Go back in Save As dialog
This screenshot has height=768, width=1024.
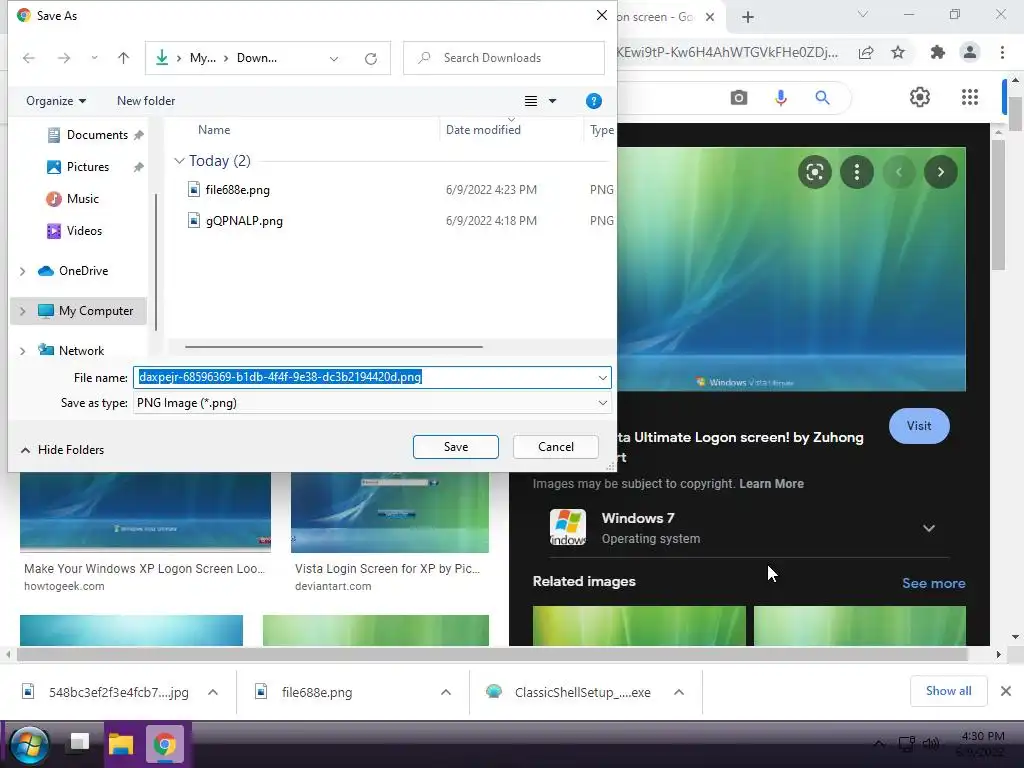(x=29, y=58)
